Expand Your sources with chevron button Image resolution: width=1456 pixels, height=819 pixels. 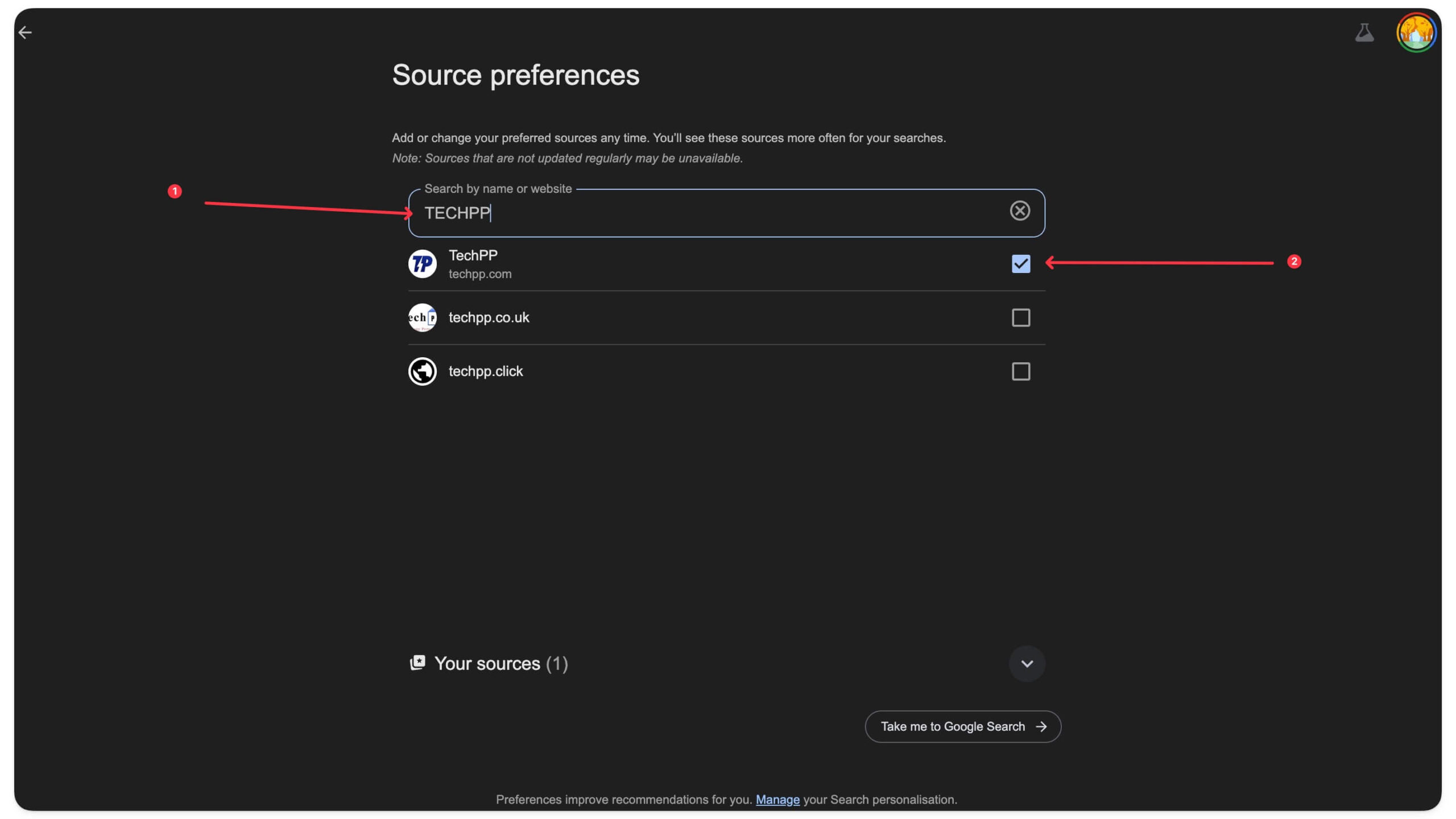(1027, 663)
